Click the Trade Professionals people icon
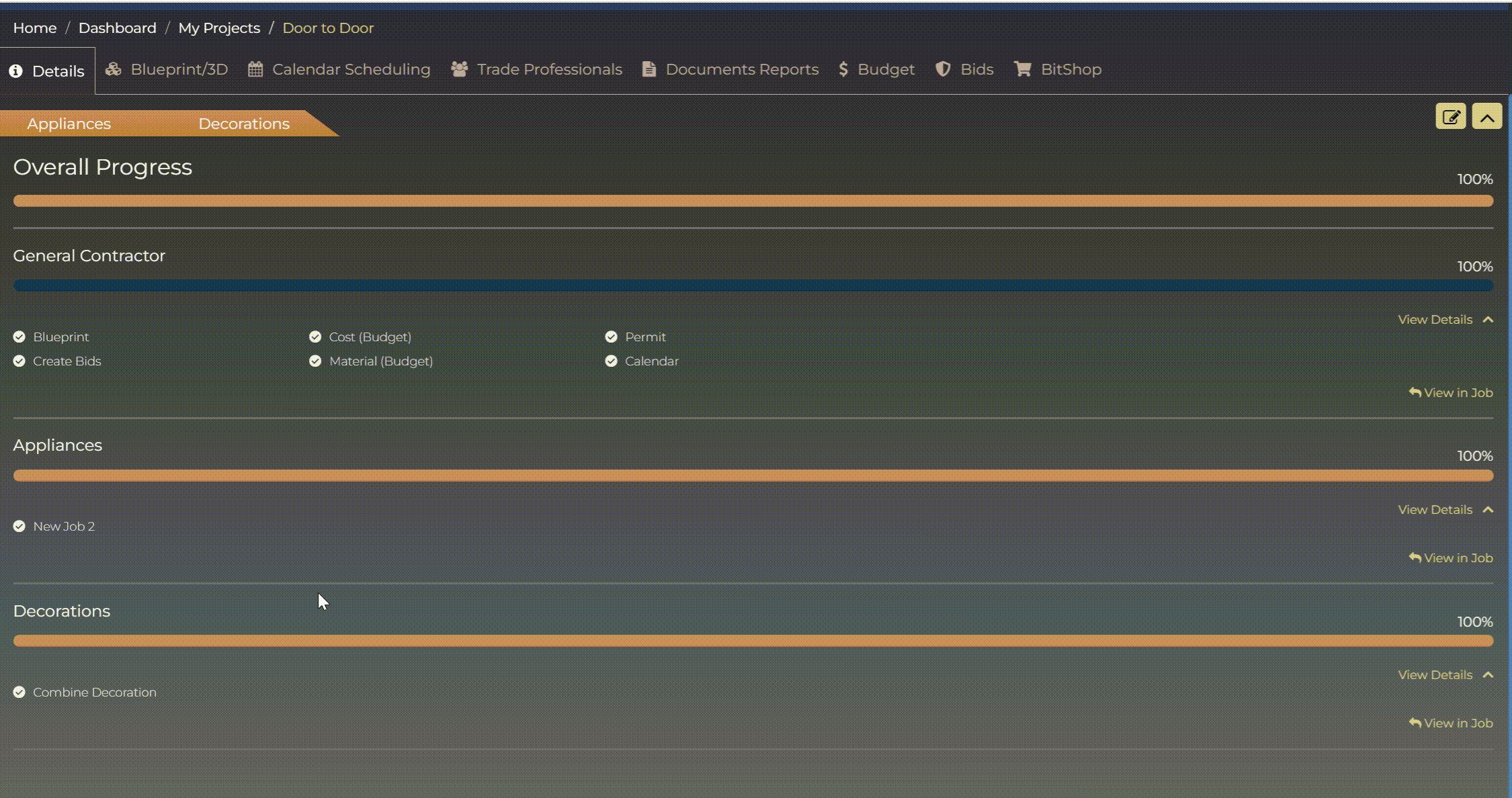 tap(459, 69)
